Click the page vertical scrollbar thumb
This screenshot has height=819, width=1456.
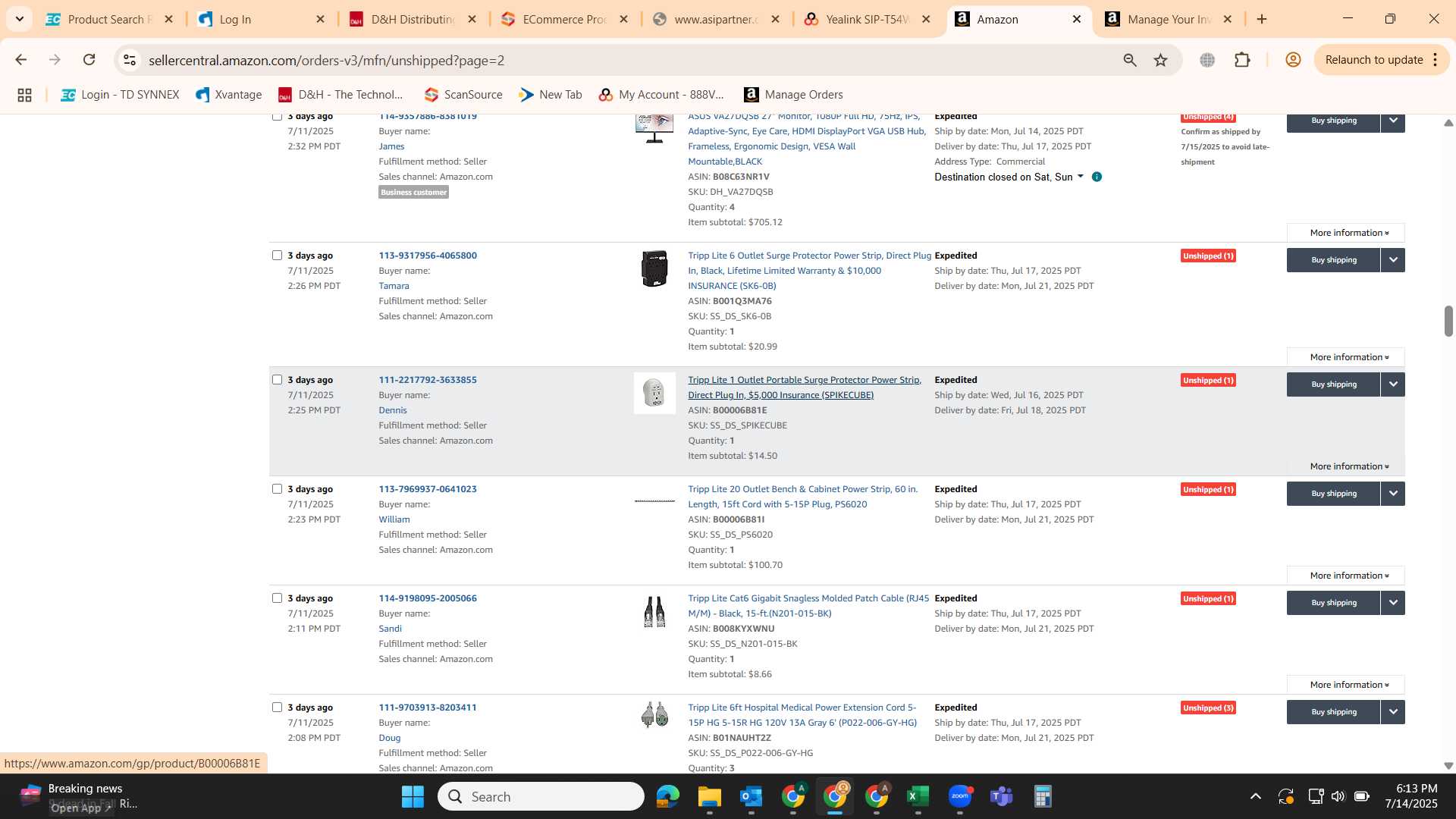tap(1448, 322)
